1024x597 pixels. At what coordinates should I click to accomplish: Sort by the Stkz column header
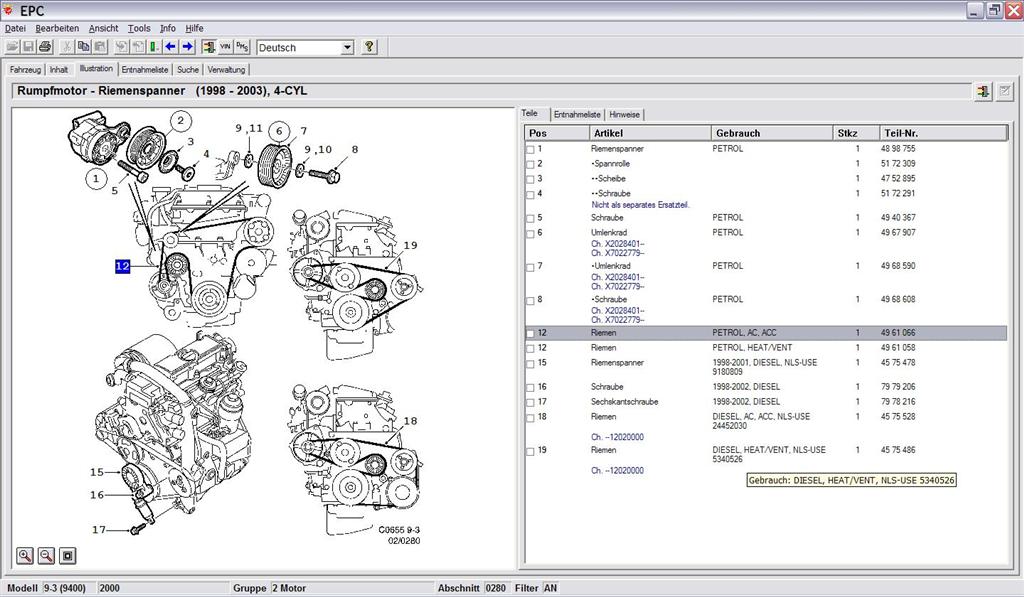point(855,133)
